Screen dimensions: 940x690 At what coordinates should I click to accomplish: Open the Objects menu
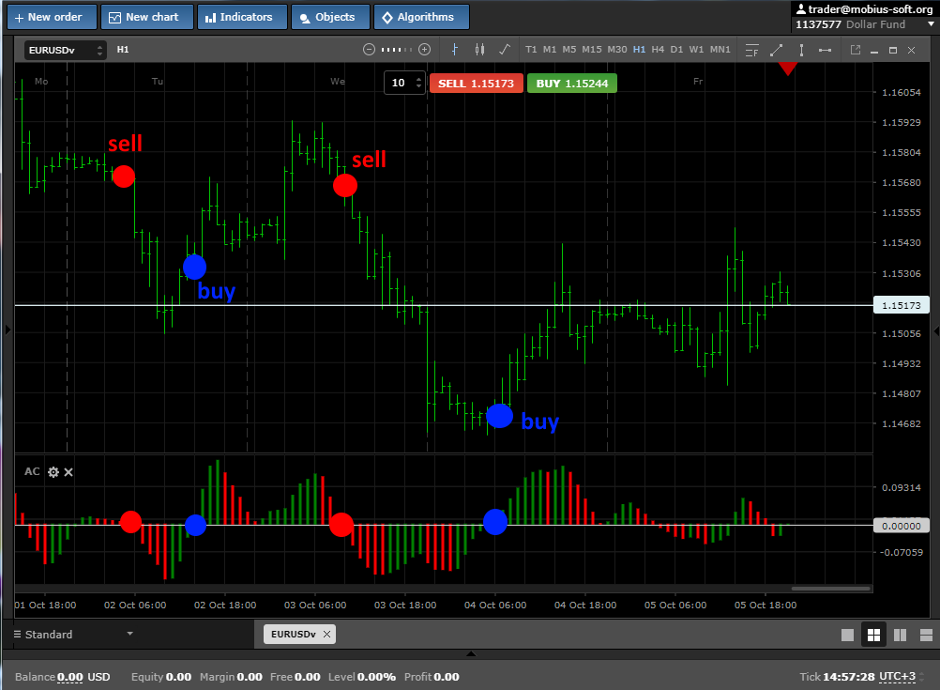point(330,17)
